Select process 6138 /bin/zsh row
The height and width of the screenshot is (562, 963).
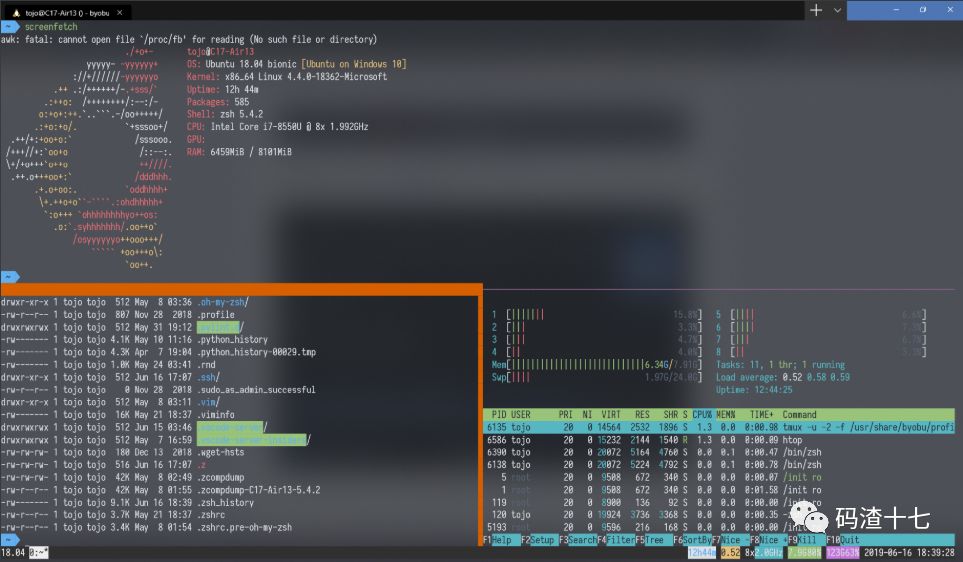point(719,465)
